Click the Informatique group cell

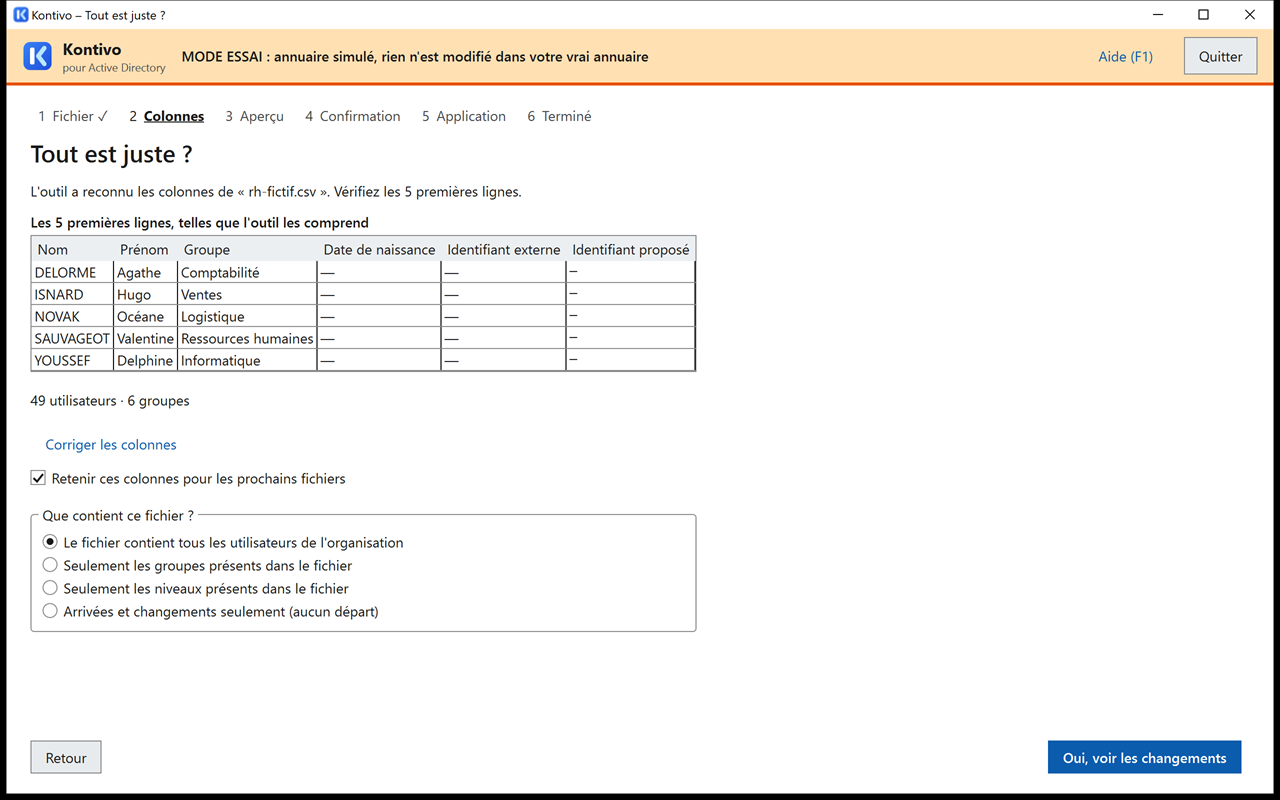(x=247, y=360)
